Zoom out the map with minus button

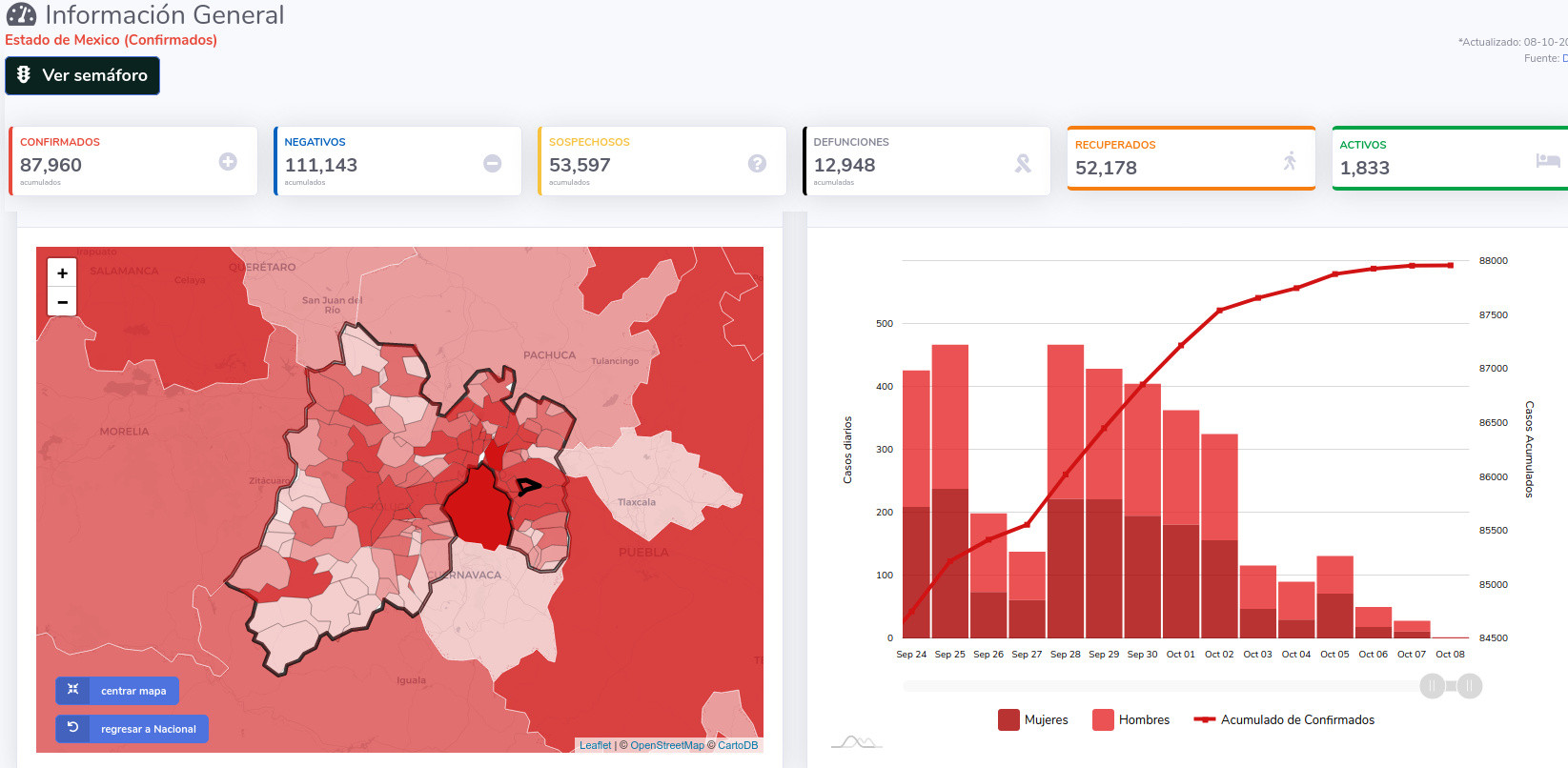(62, 302)
